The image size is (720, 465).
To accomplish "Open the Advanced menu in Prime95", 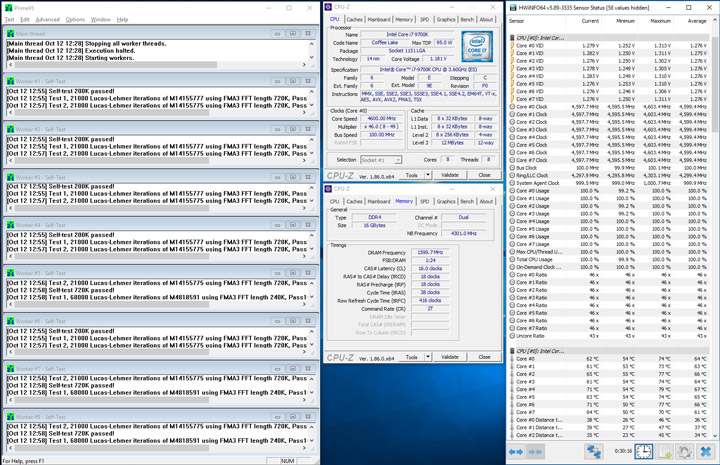I will coord(48,19).
